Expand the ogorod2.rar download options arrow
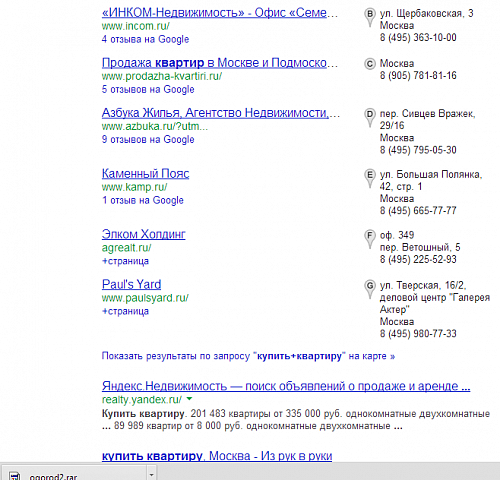500x480 pixels. pyautogui.click(x=152, y=474)
